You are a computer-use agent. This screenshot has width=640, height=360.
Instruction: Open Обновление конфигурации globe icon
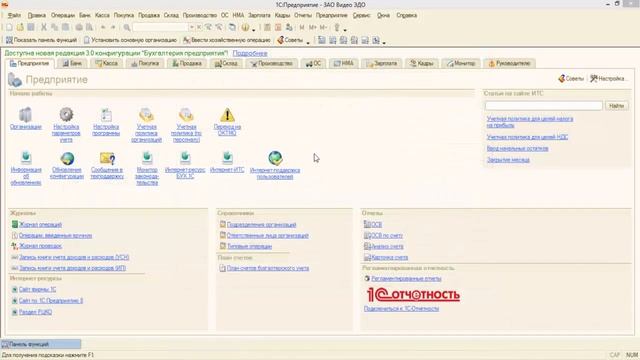[67, 158]
